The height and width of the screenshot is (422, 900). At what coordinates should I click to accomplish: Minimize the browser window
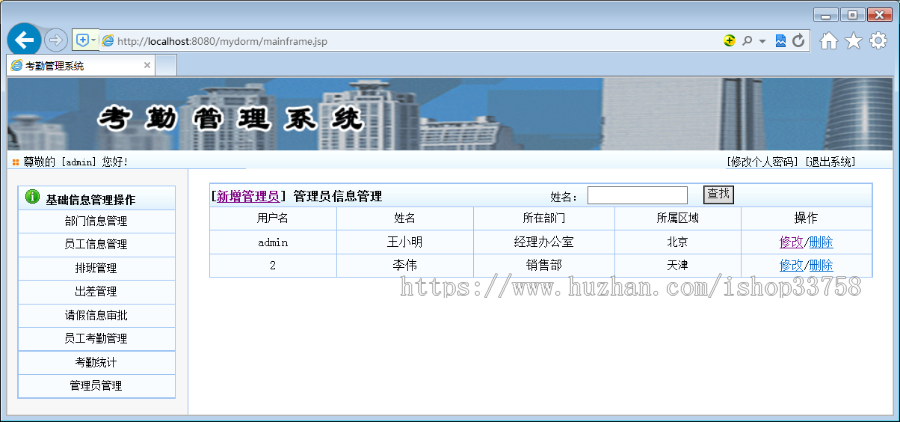coord(825,14)
